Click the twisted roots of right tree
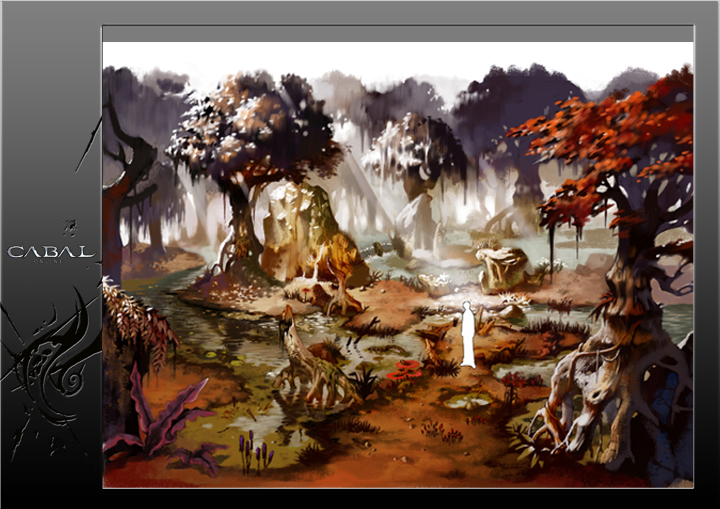The height and width of the screenshot is (509, 720). [600, 400]
